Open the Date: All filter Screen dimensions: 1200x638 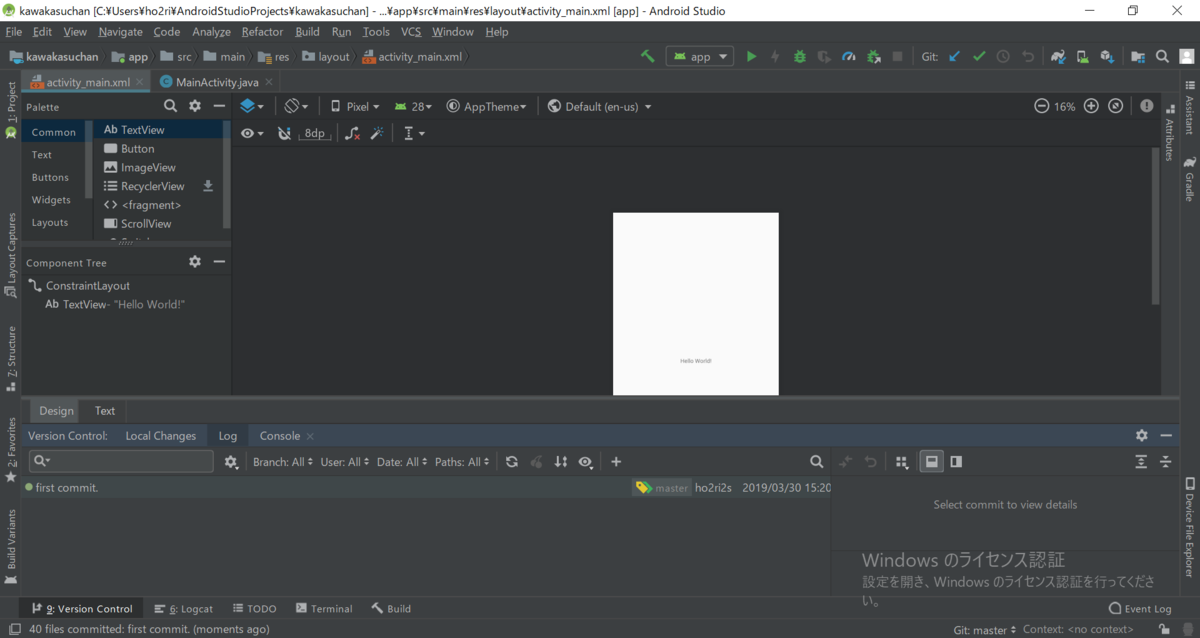pos(402,462)
